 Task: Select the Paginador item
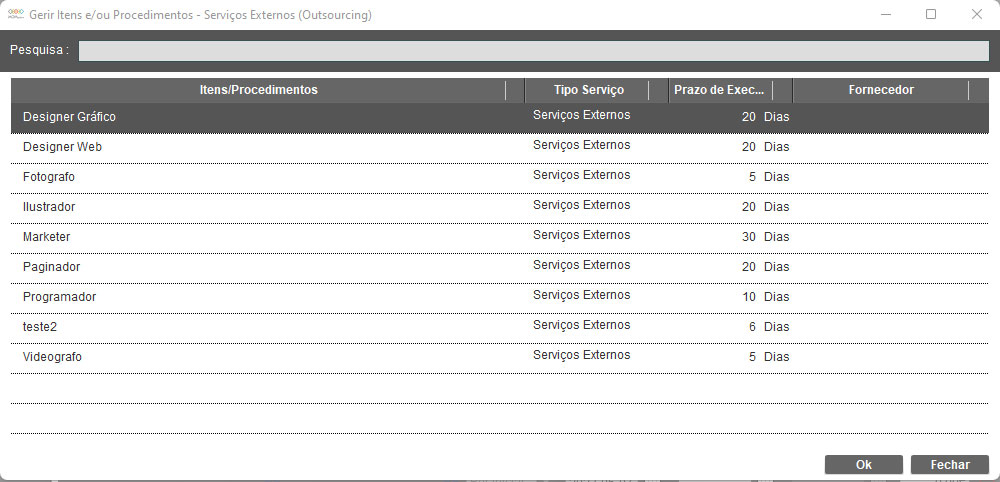point(52,267)
